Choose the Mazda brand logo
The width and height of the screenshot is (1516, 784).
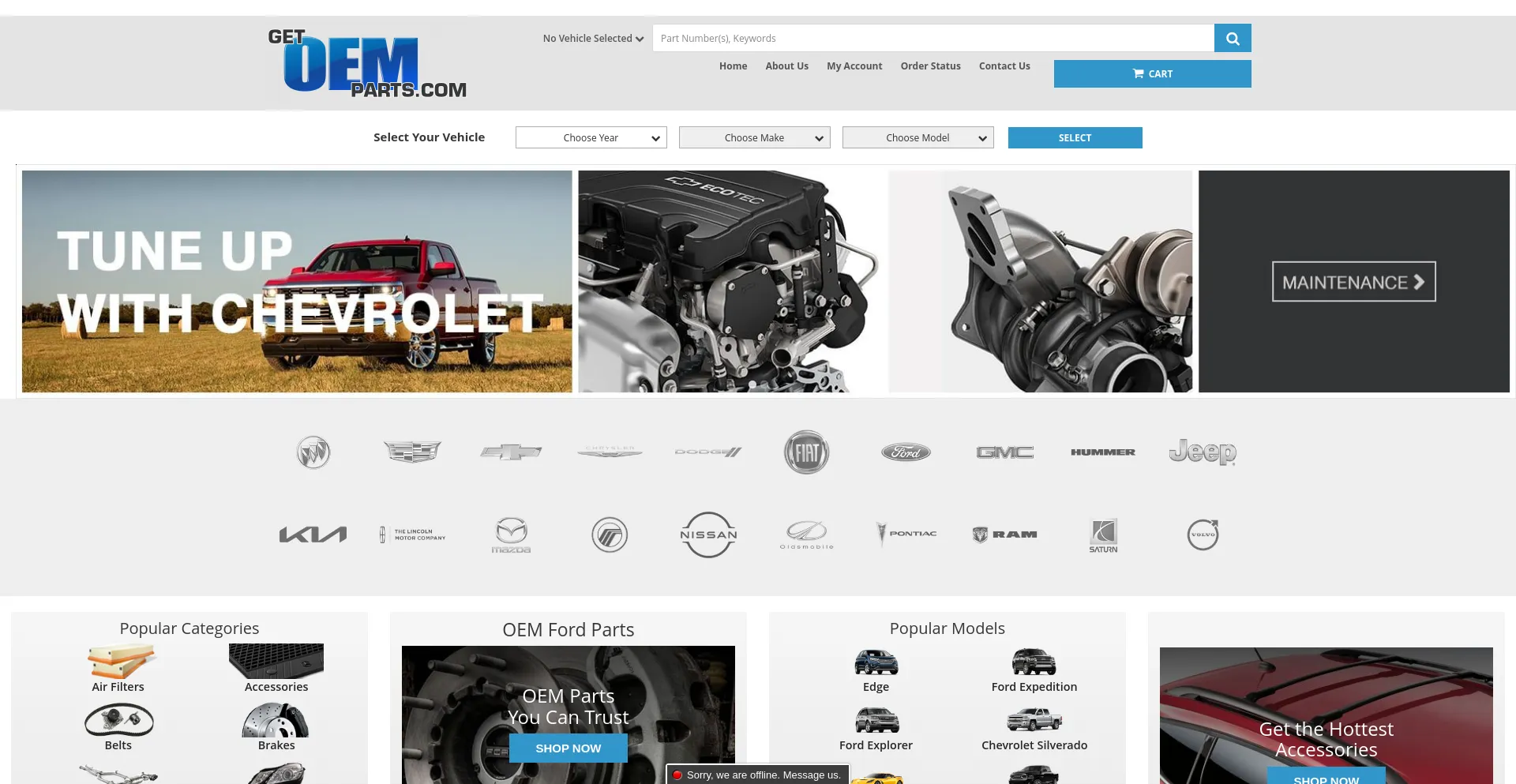coord(511,535)
